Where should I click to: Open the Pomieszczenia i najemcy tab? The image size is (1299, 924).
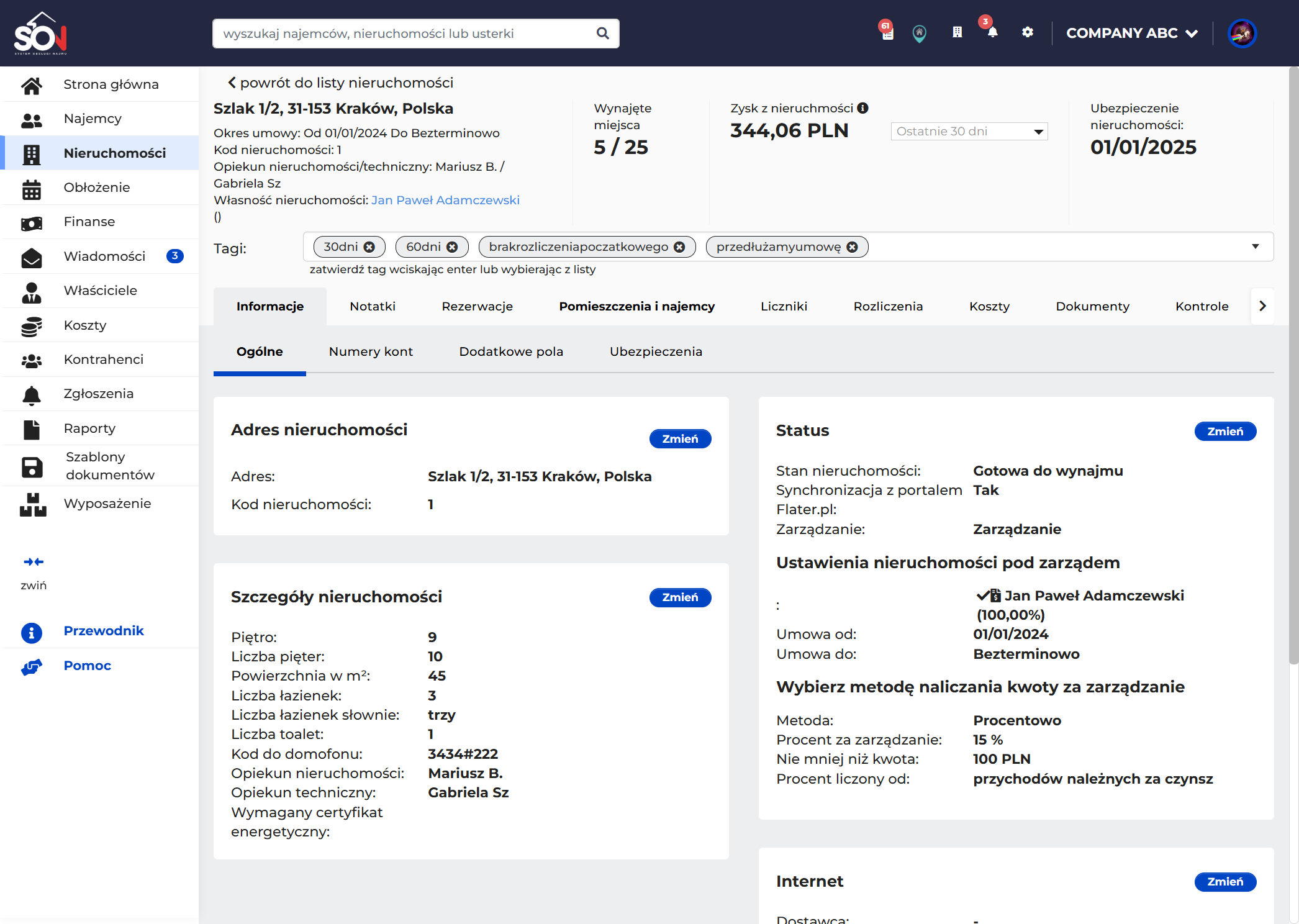point(636,306)
